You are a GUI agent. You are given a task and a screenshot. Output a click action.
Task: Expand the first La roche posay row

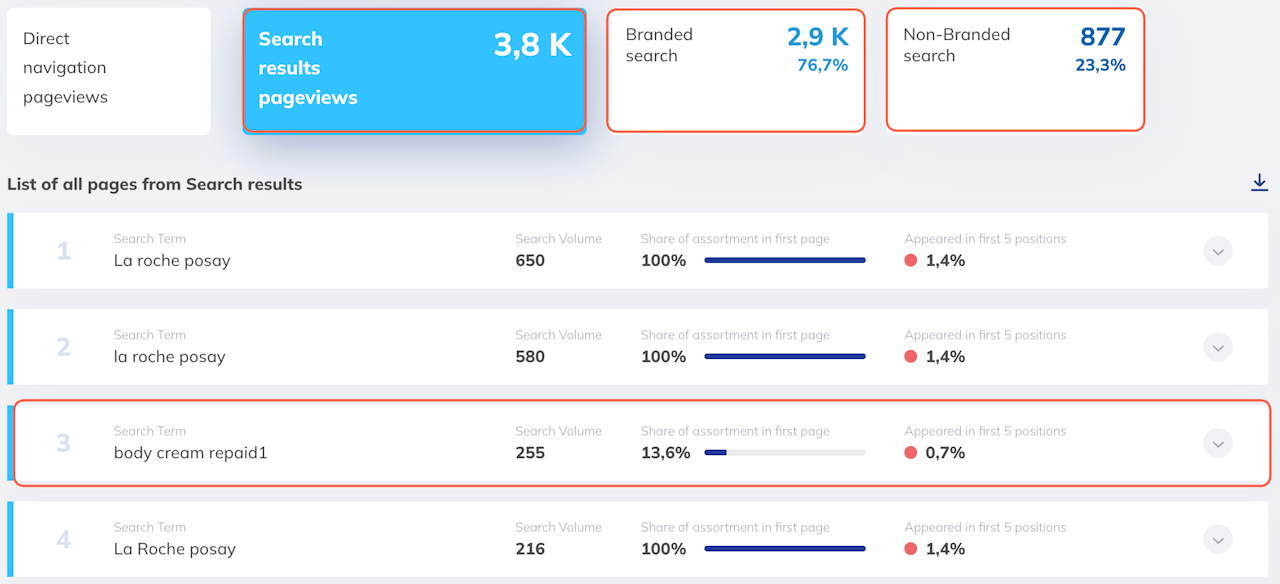point(1217,251)
